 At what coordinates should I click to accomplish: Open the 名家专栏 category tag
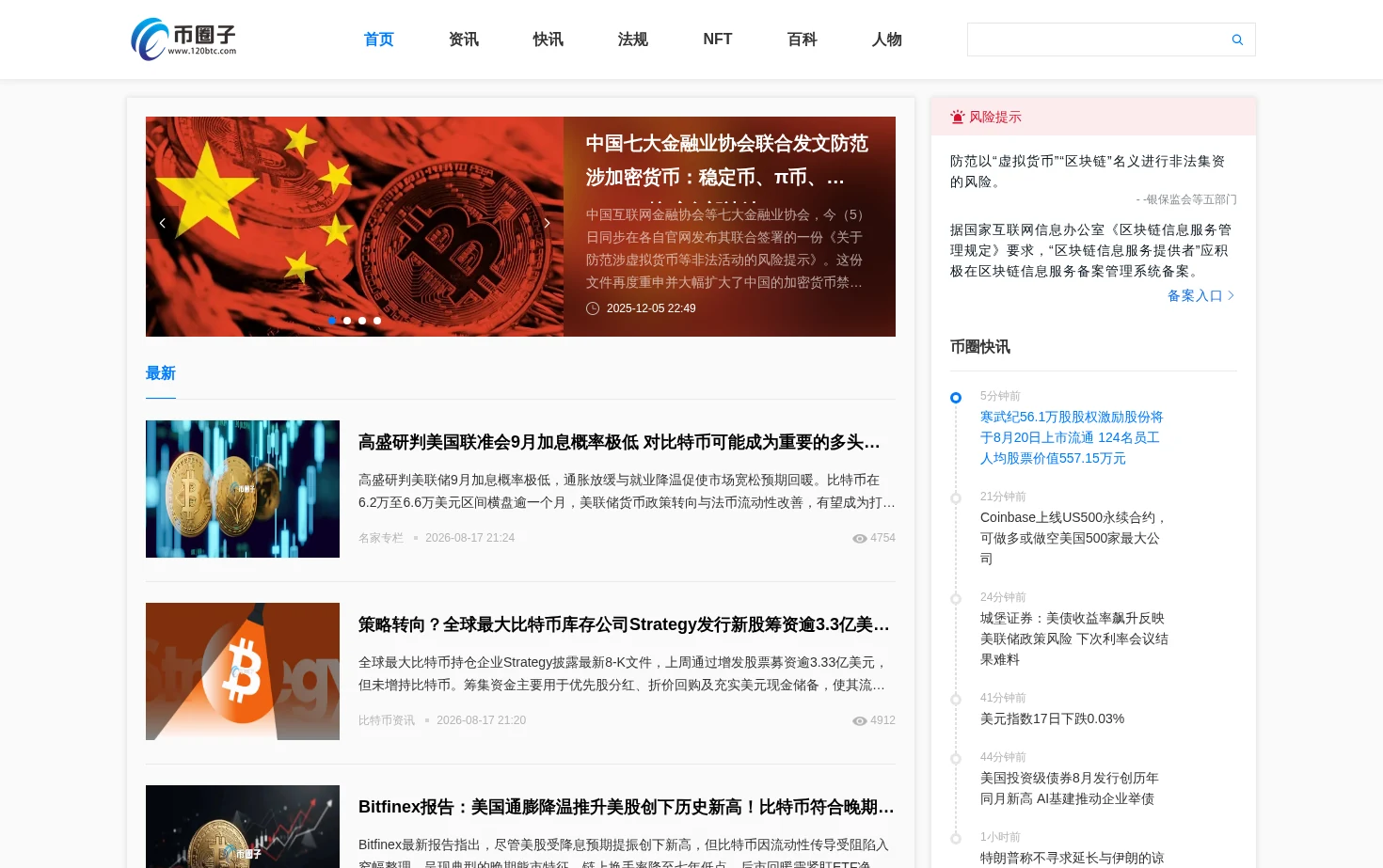pos(381,538)
